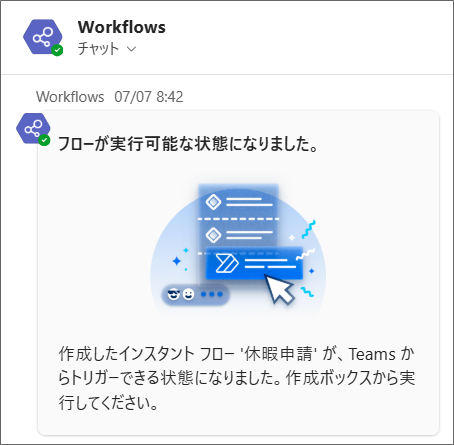Click the Workflows avatar beside the message
Viewport: 454px width, 445px height.
(33, 128)
